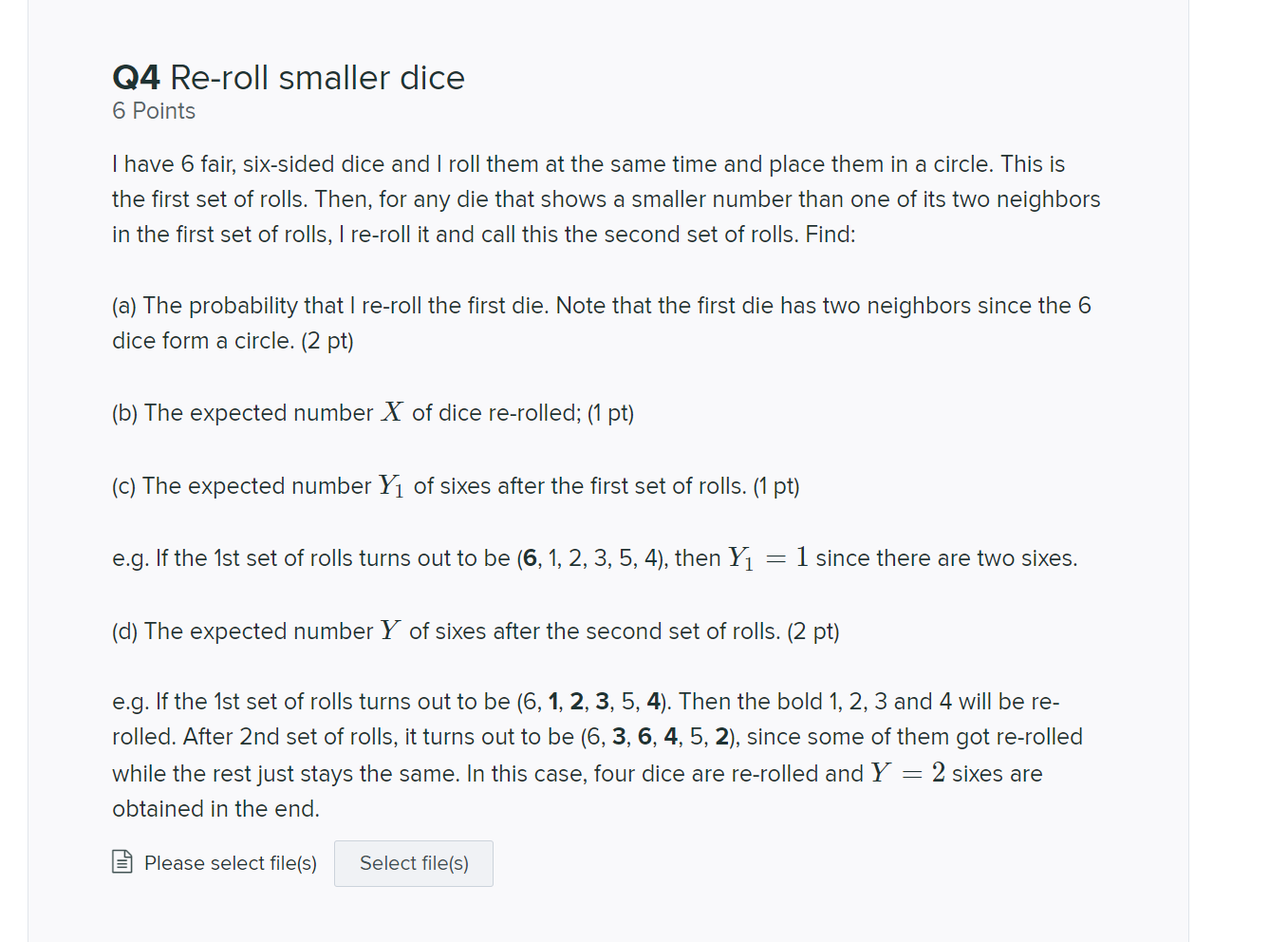1288x942 pixels.
Task: Click part (d) about second roll sixes
Action: 475,630
